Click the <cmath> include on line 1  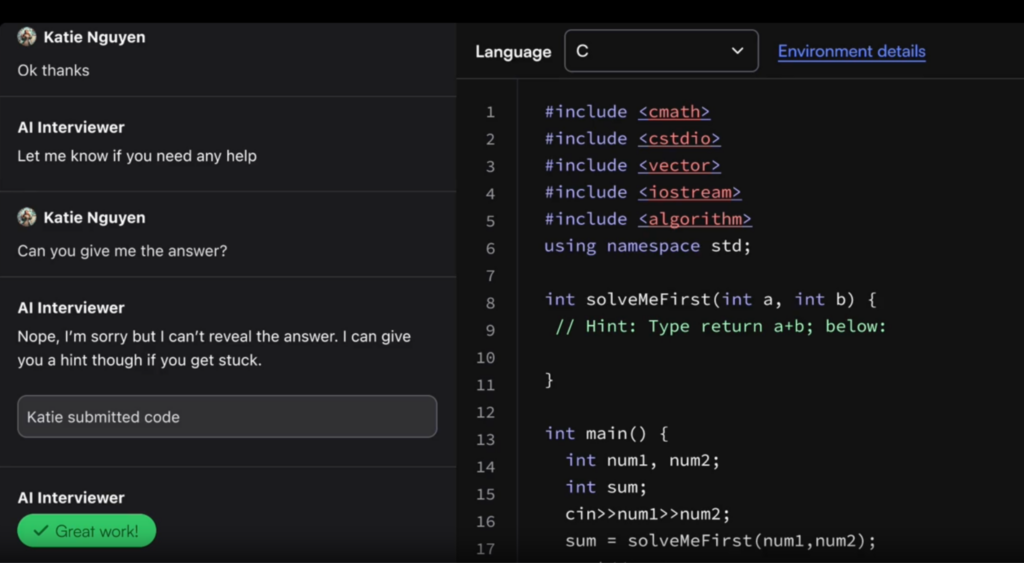point(674,112)
